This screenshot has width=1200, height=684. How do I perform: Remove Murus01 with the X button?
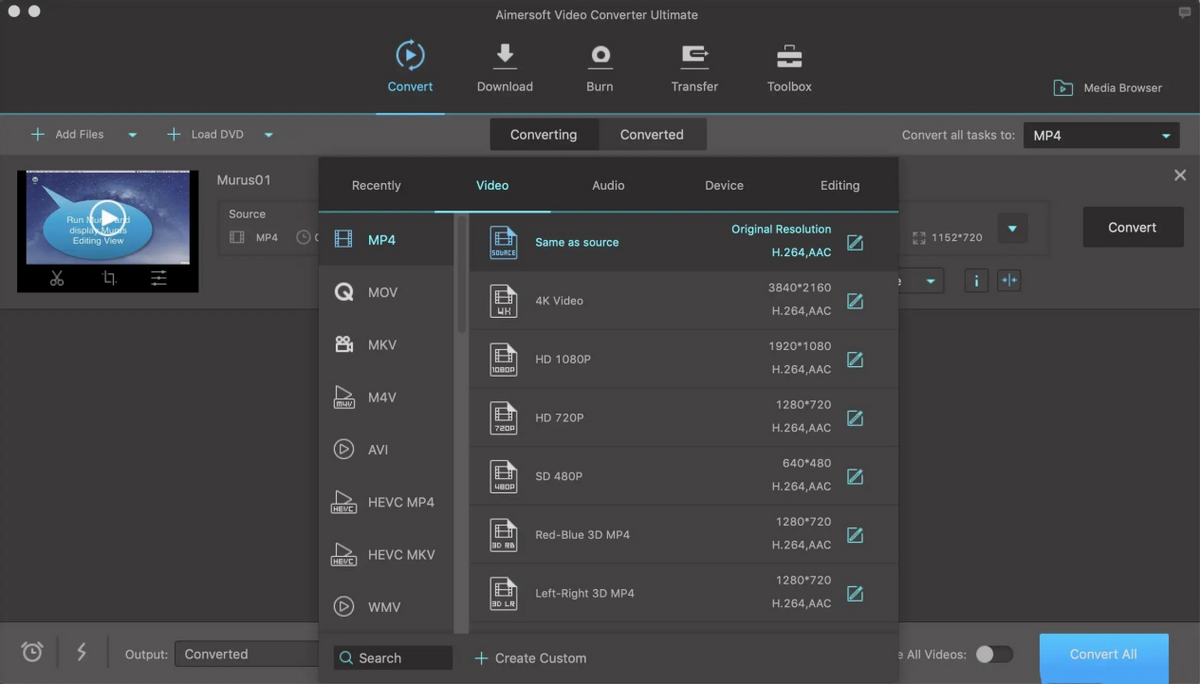coord(1180,175)
